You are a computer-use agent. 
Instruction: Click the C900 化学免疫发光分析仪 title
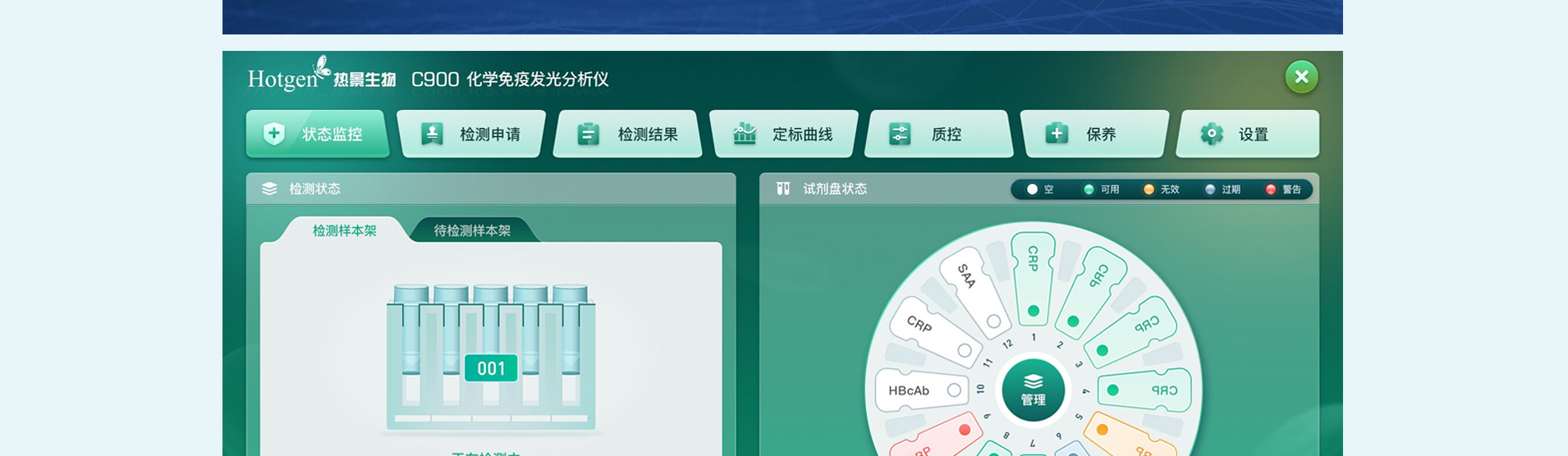510,80
